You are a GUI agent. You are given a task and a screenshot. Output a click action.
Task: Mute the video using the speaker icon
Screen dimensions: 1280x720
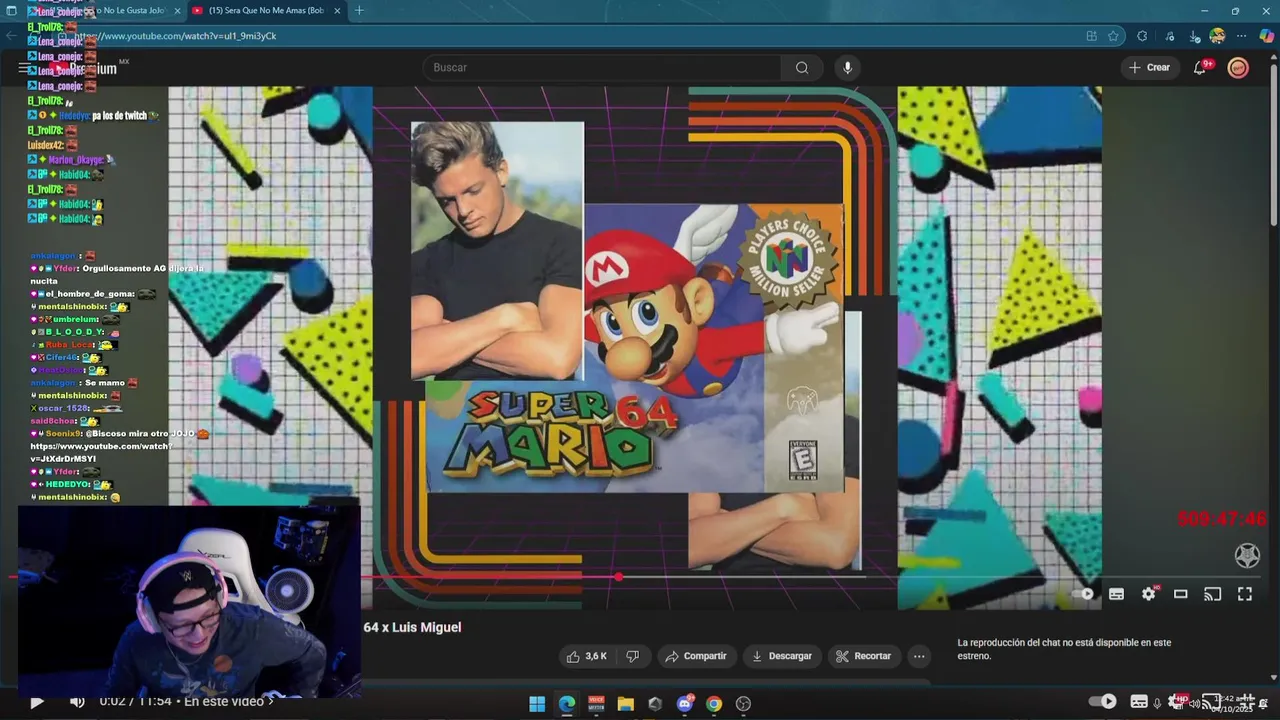[77, 702]
